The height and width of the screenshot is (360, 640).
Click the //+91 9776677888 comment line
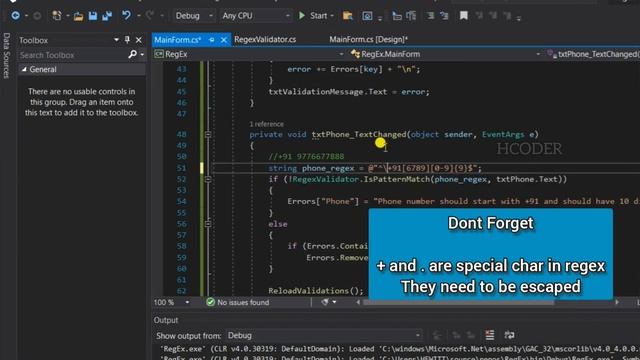pos(306,157)
